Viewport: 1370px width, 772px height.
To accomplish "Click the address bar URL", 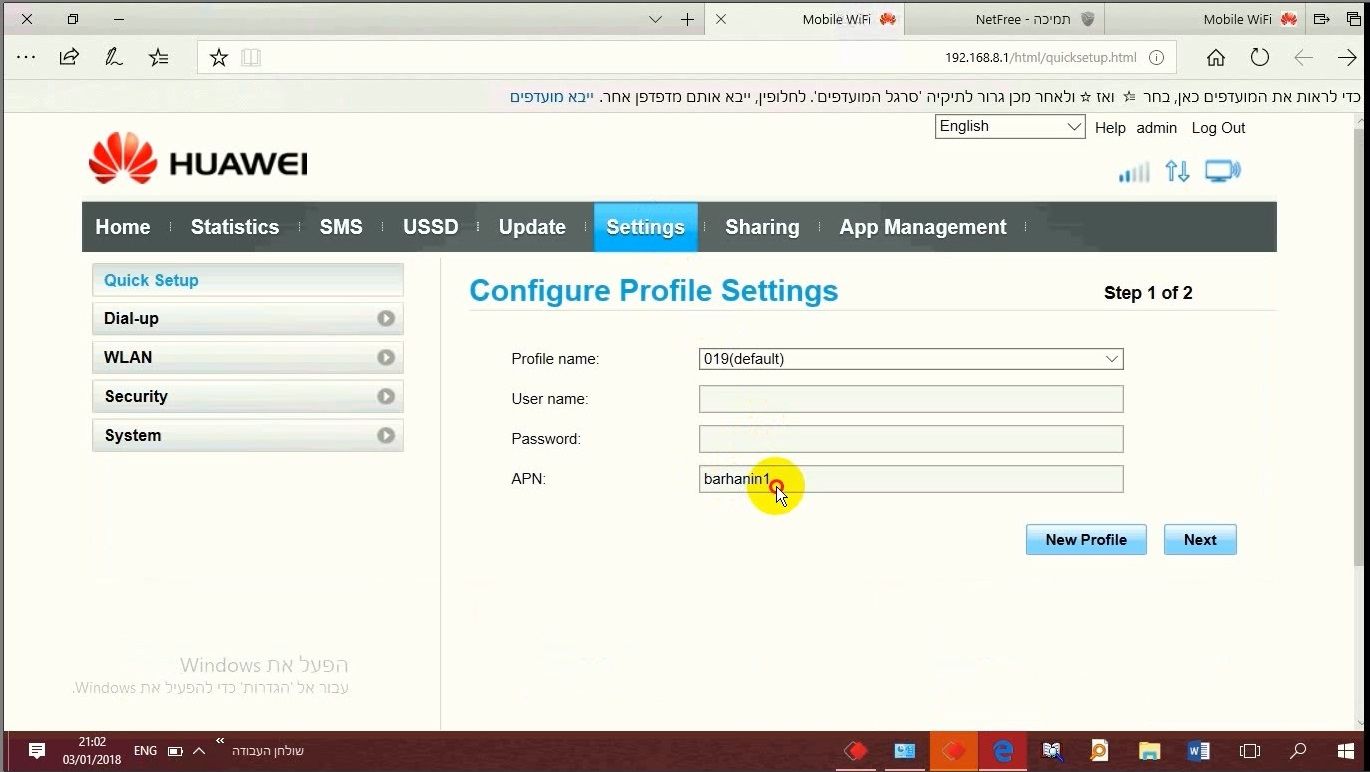I will click(x=1040, y=58).
